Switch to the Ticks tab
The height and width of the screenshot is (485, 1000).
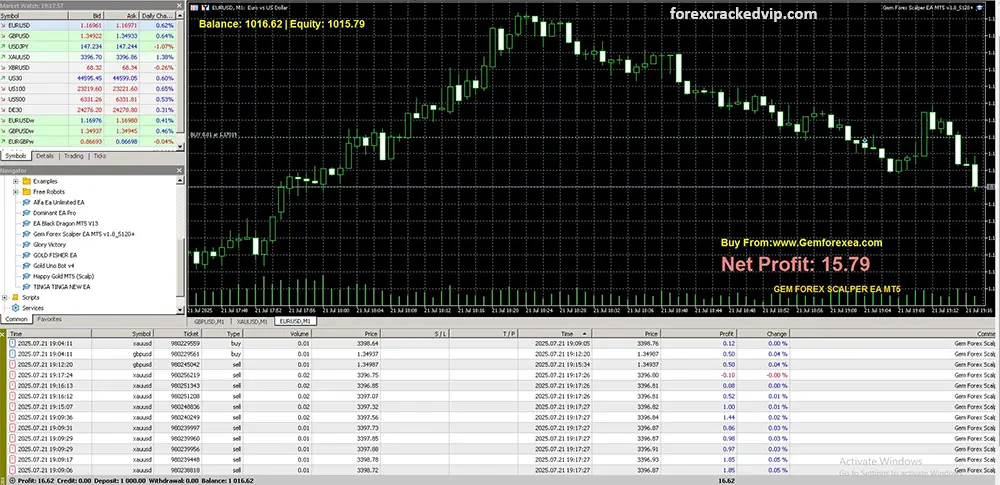[100, 156]
